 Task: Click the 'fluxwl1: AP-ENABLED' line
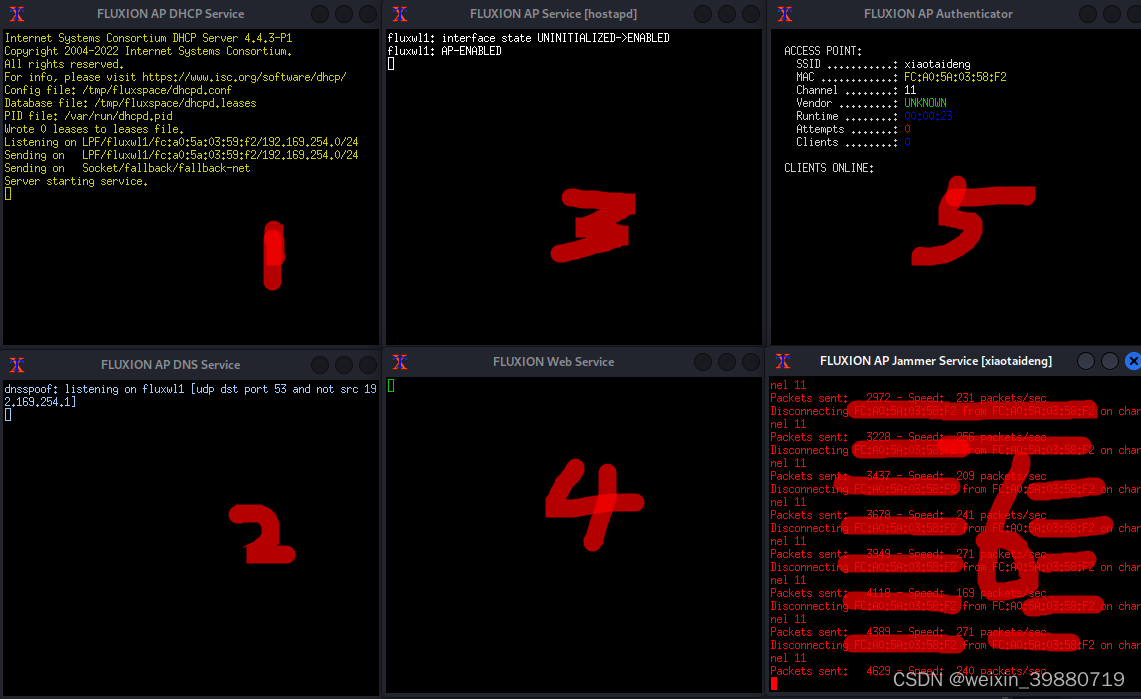tap(445, 51)
